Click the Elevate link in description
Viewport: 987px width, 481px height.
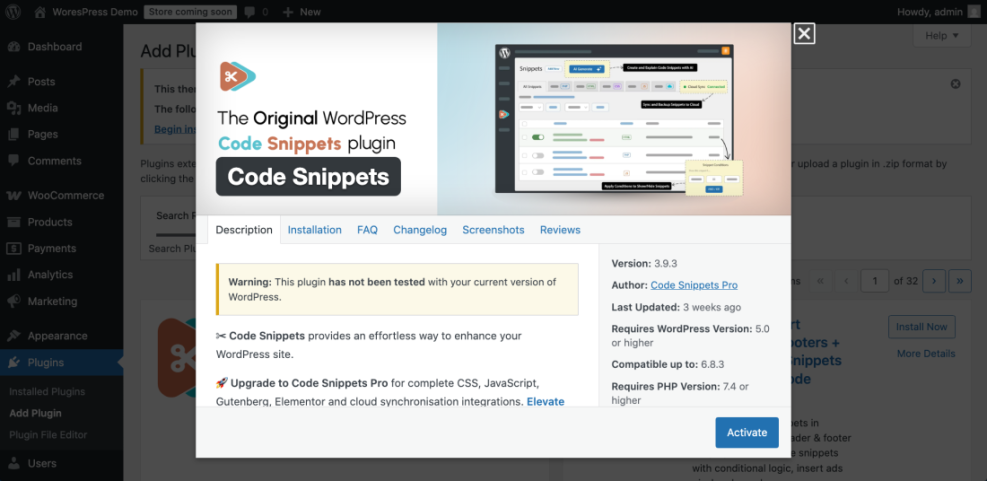click(546, 402)
